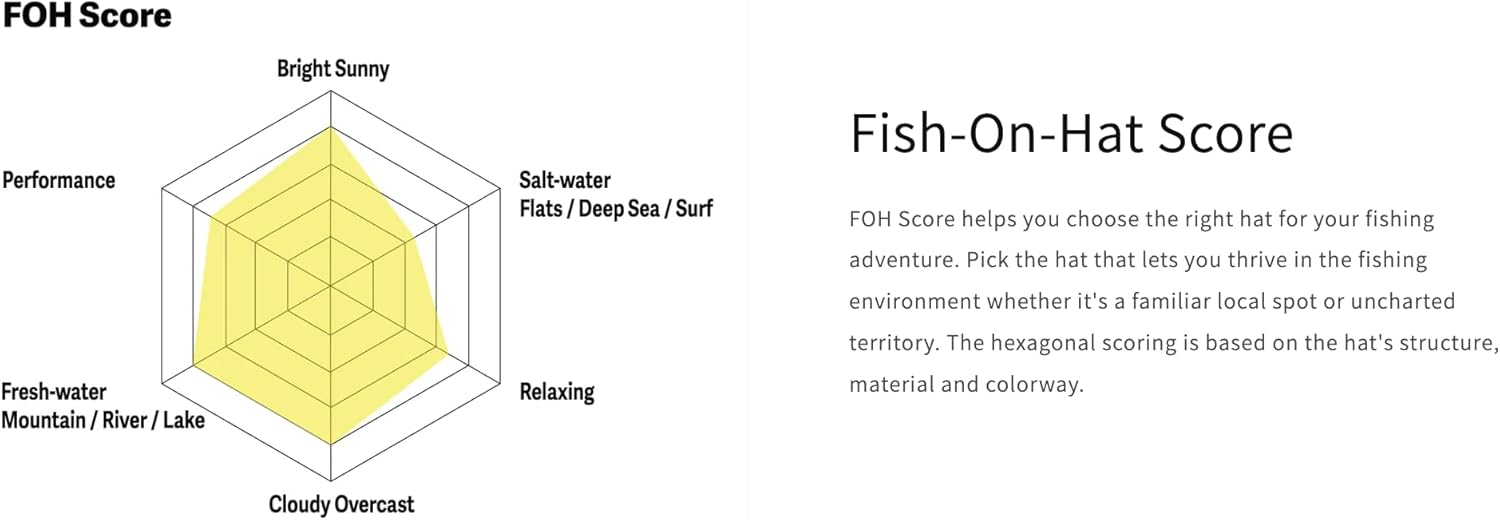Image resolution: width=1500 pixels, height=520 pixels.
Task: Click the Relaxing axis label
Action: (x=557, y=392)
